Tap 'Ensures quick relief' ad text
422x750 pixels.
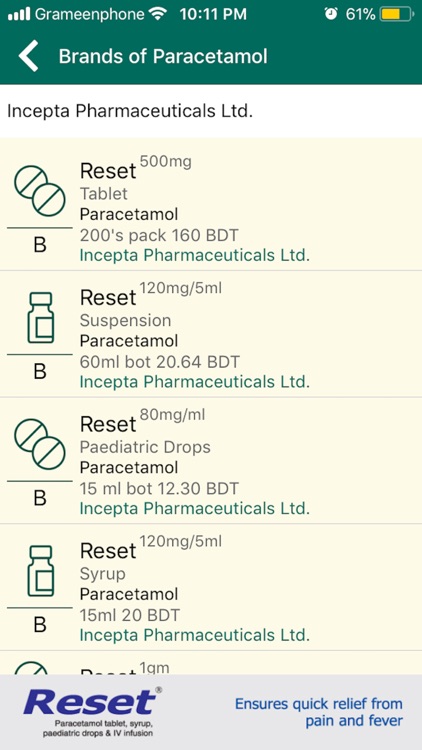(319, 712)
